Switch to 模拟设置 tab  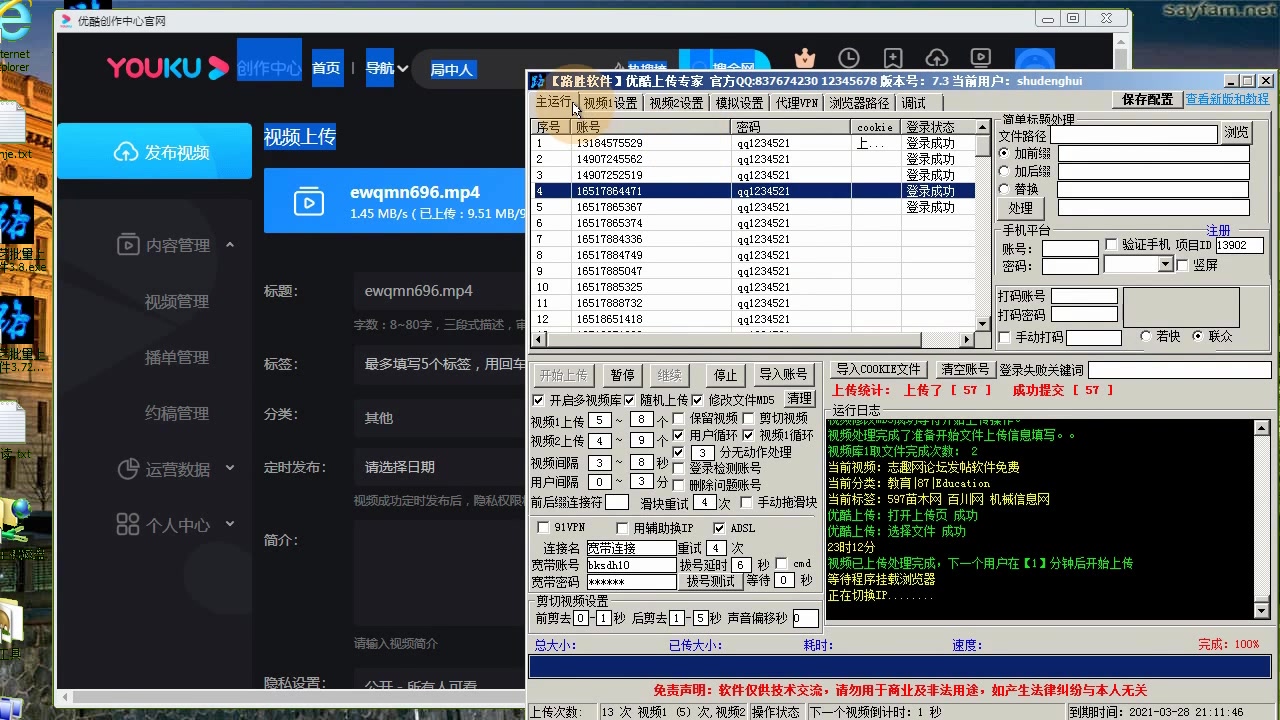[x=739, y=103]
